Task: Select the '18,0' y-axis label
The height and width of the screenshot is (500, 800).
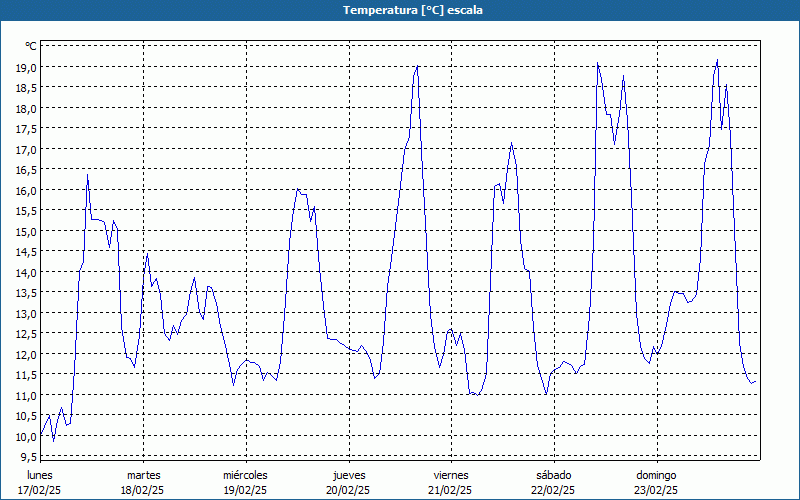Action: click(27, 108)
